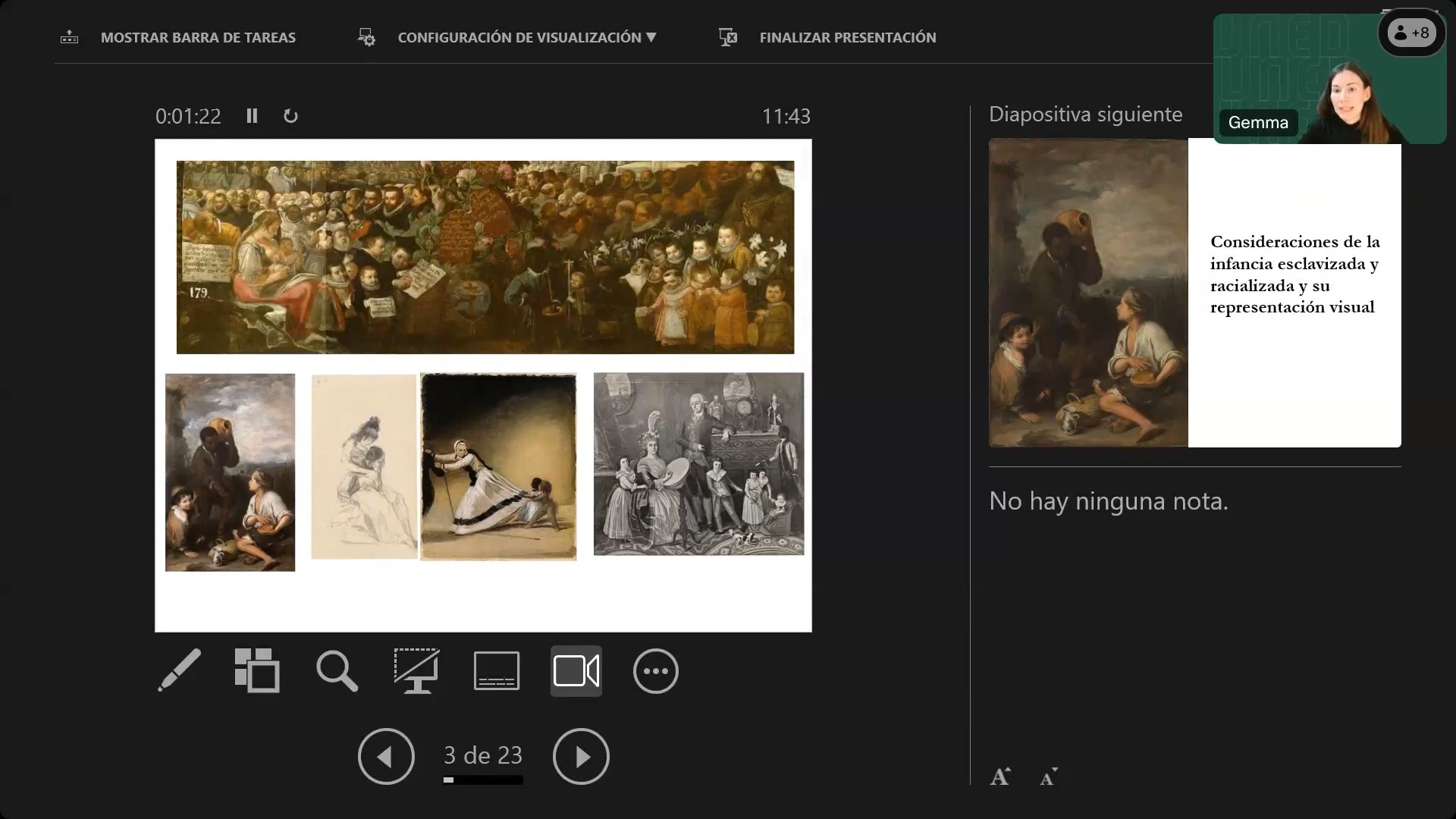Click the Diapositiva siguiente heading
1456x819 pixels.
(x=1085, y=115)
